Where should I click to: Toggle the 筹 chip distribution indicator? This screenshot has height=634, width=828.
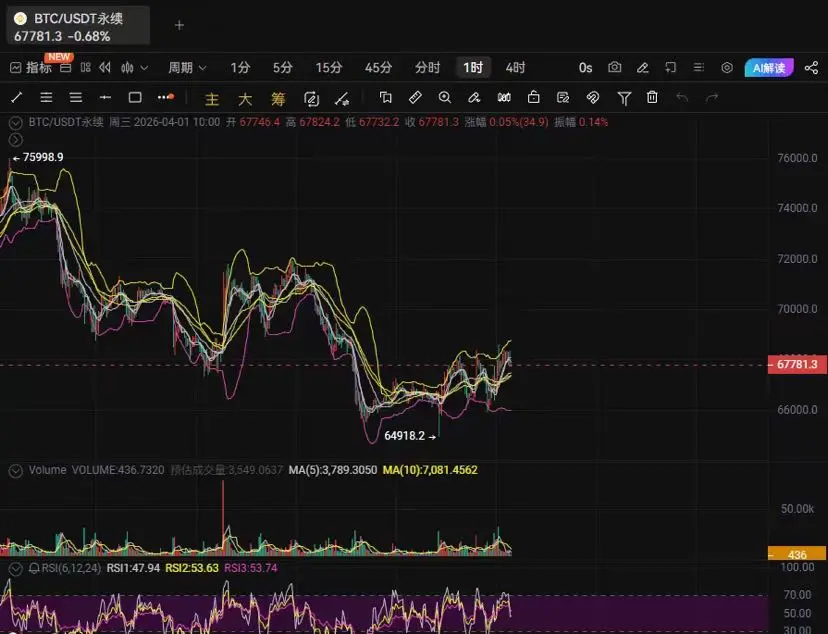point(278,99)
